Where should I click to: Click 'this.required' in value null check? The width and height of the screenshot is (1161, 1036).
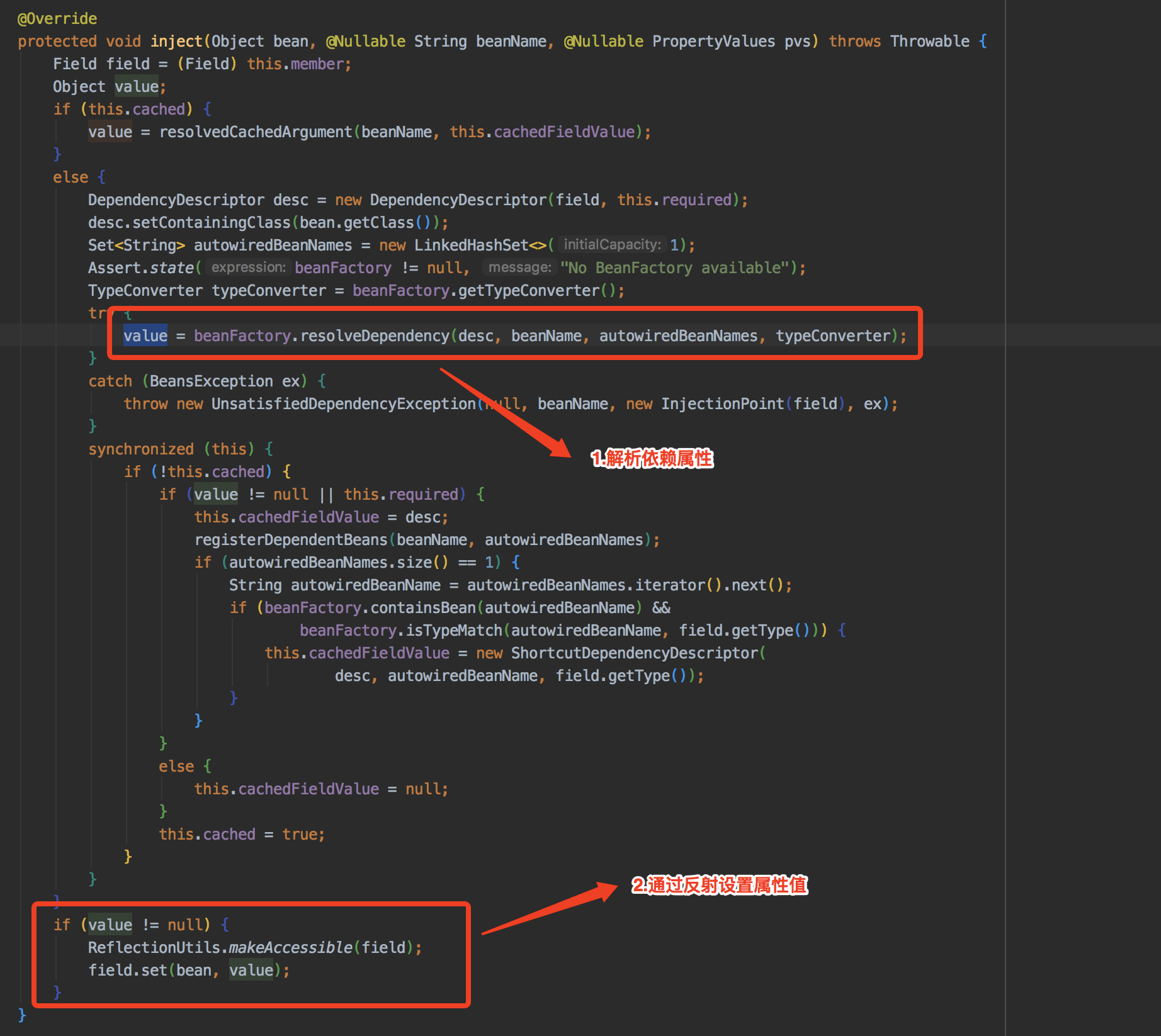(401, 495)
